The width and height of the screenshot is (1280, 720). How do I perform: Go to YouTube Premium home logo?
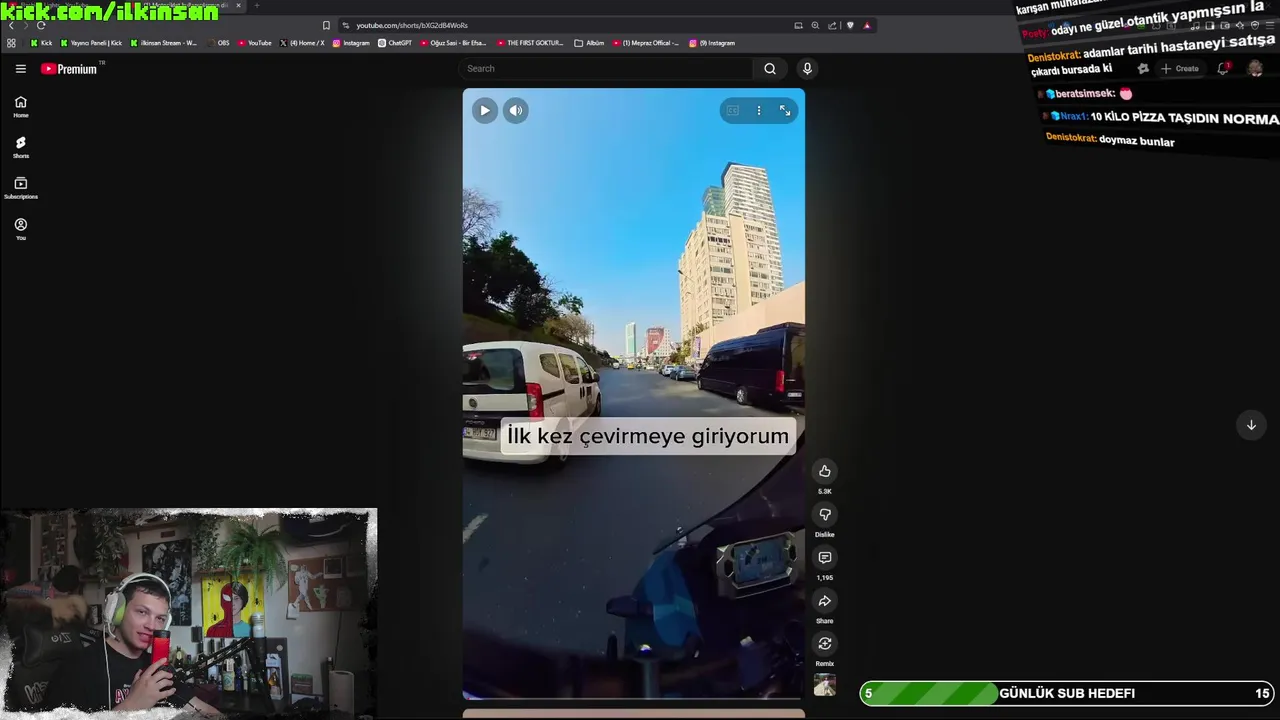point(69,69)
